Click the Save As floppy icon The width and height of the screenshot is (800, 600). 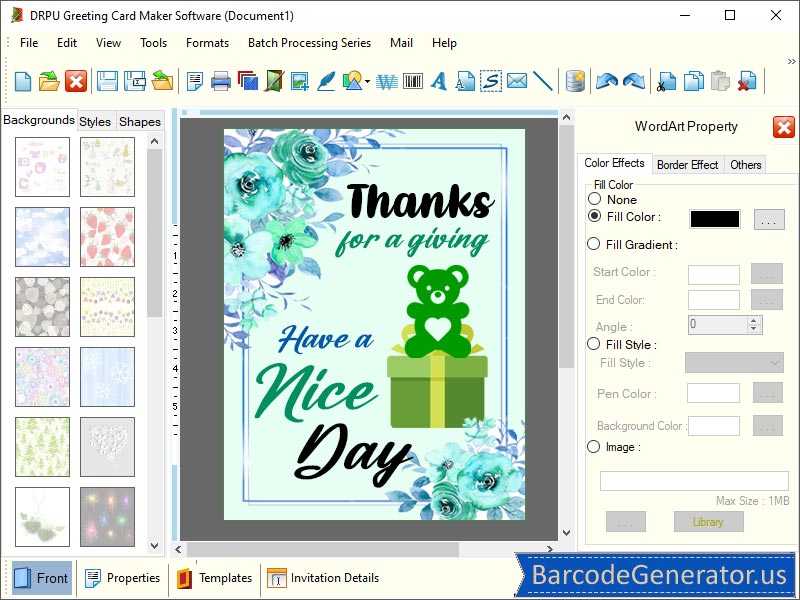coord(135,81)
